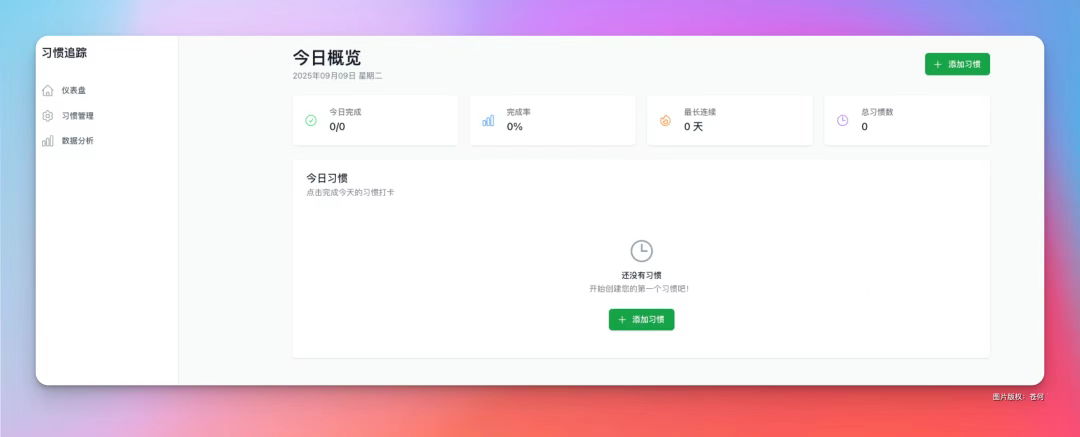Click the green checkmark icon in 今日完成 card
The height and width of the screenshot is (437, 1080).
click(x=311, y=120)
